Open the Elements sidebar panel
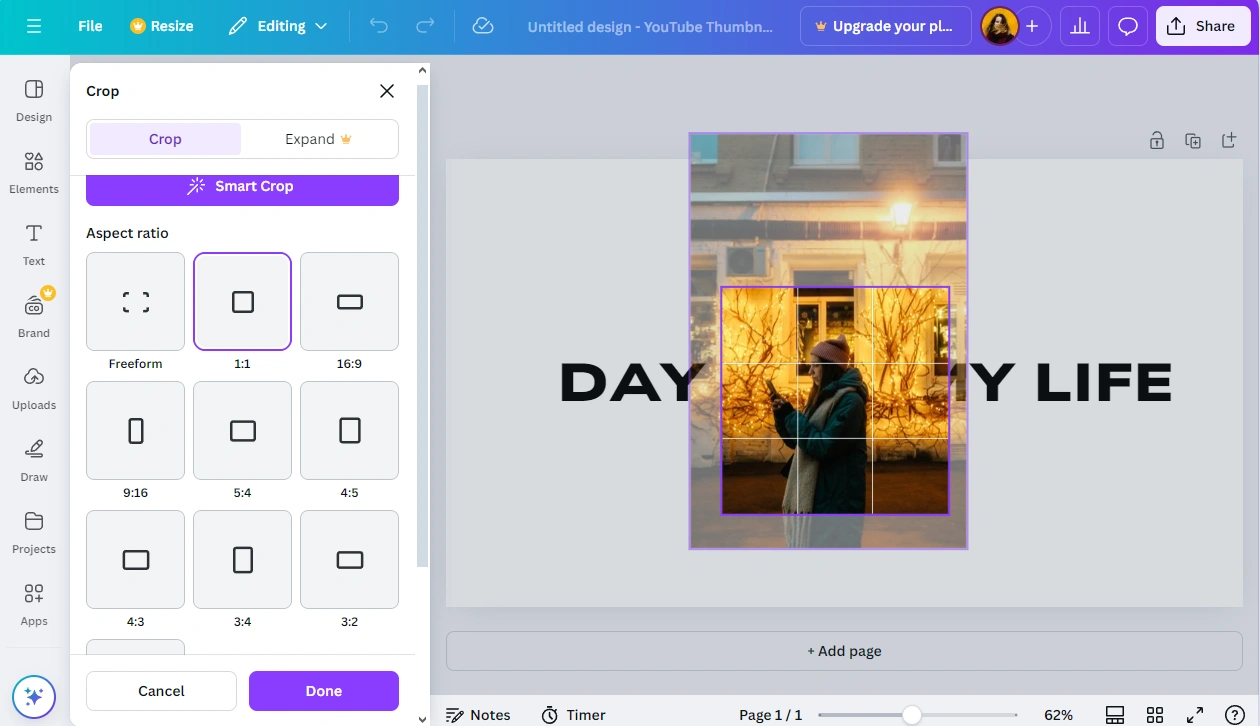 pos(34,172)
